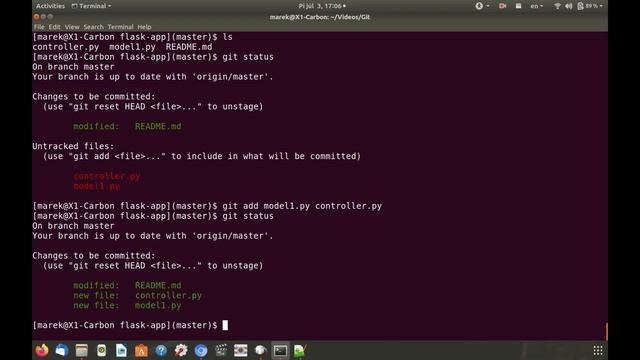Image resolution: width=640 pixels, height=360 pixels.
Task: Click 'new file: model1.py' line
Action: tap(127, 305)
